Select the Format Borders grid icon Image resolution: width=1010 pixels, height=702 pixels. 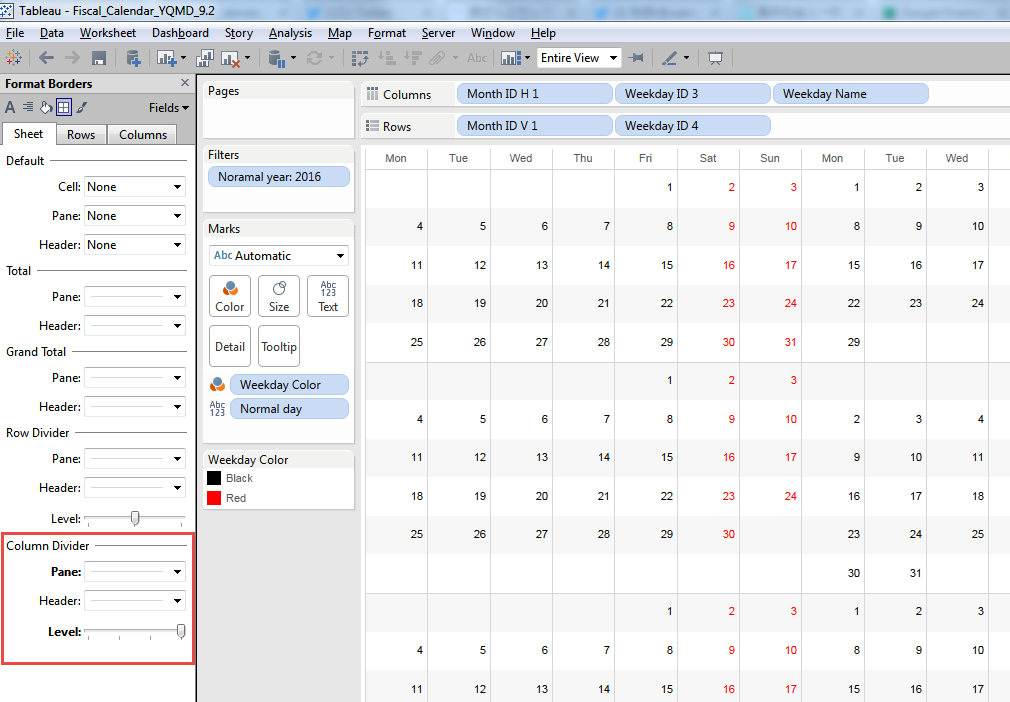(64, 108)
